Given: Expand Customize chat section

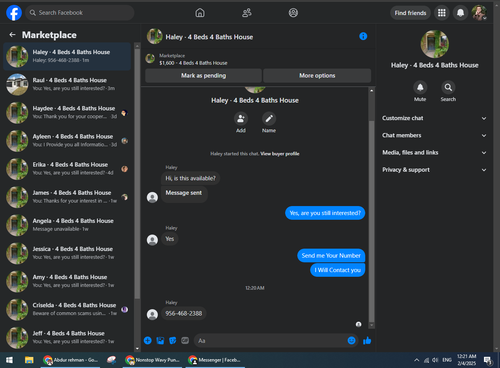Looking at the screenshot, I should coord(434,118).
